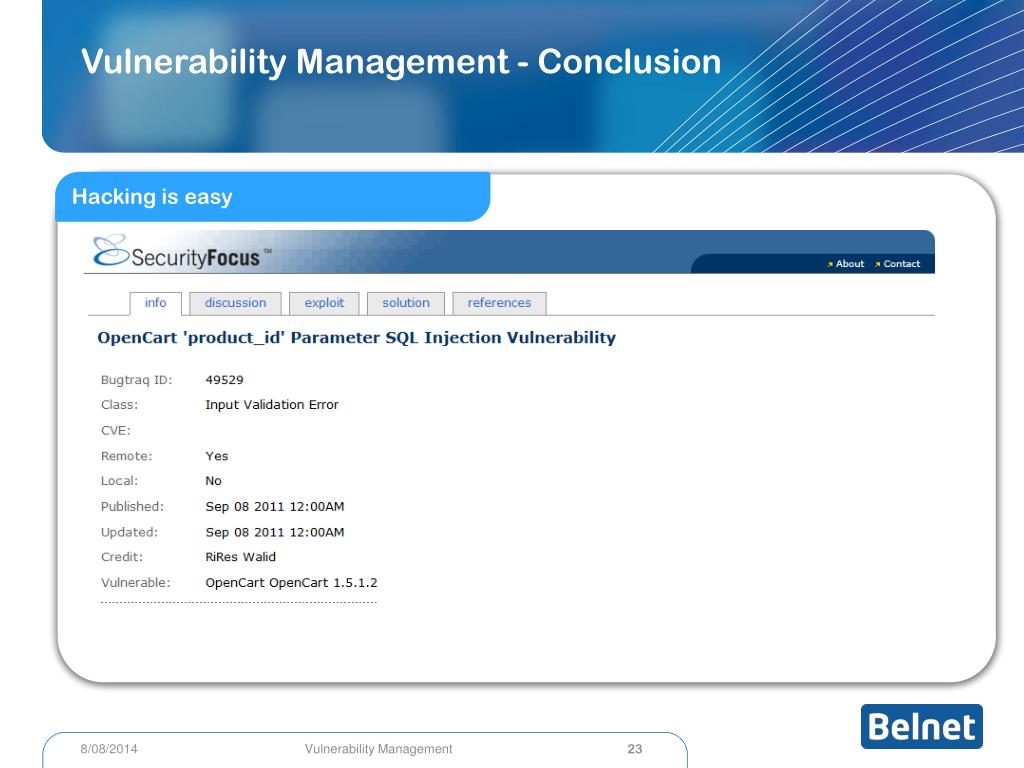
Task: Click the 'Published:' label
Action: pos(132,507)
